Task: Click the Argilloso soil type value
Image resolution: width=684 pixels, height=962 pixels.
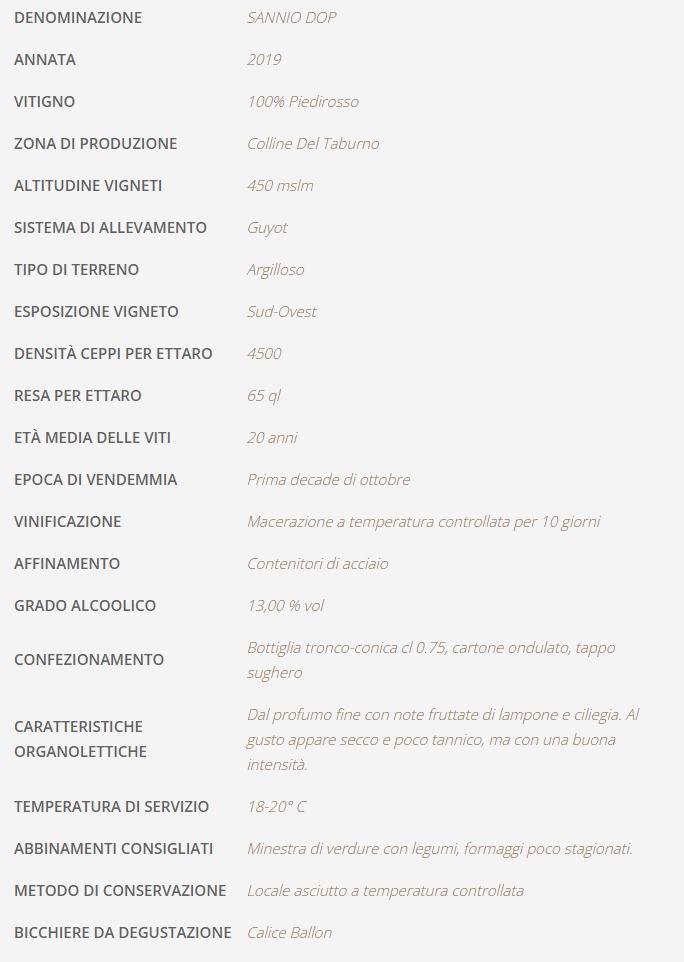Action: coord(275,269)
